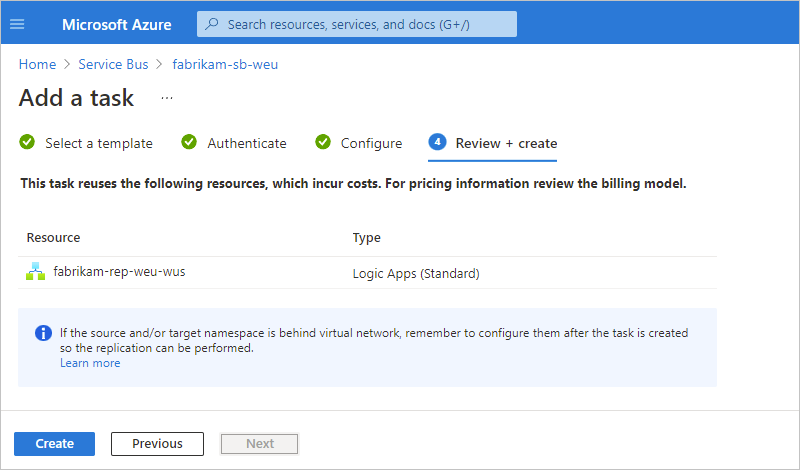Navigate to Home breadcrumb
Screen dimensions: 800x470
point(38,64)
